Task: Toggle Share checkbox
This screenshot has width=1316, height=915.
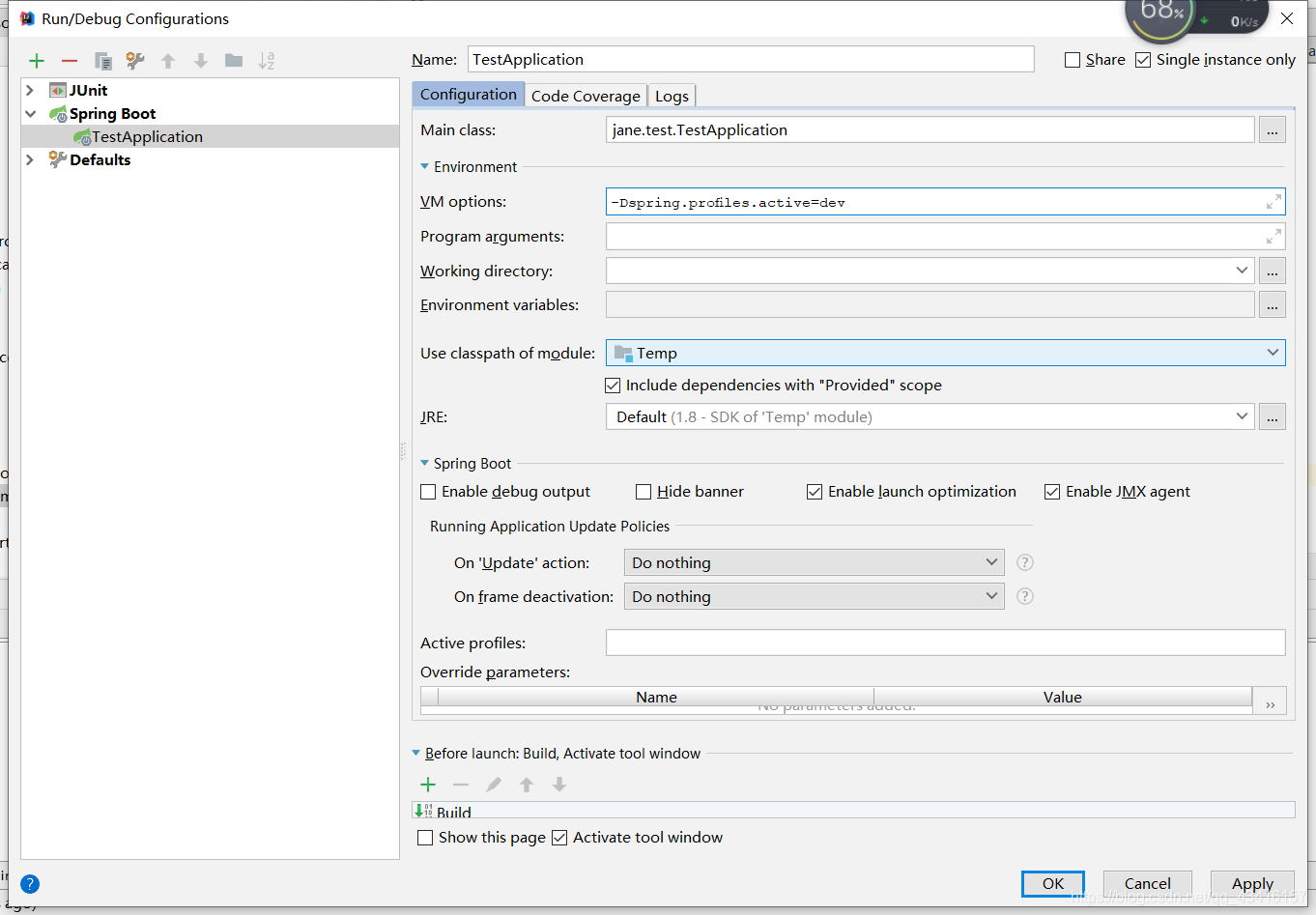Action: coord(1073,60)
